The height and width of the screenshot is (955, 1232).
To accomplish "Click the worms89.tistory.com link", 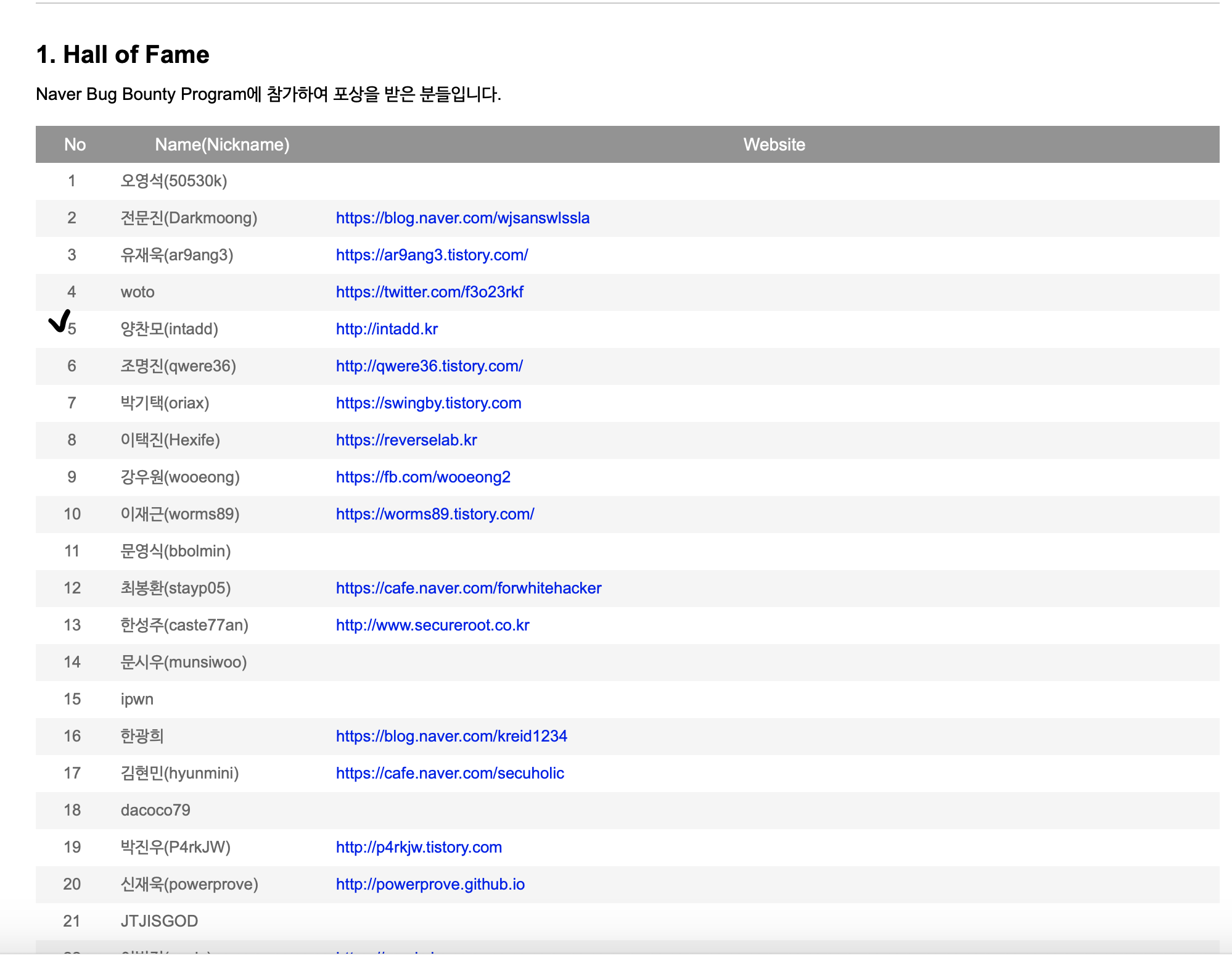I will [x=435, y=514].
